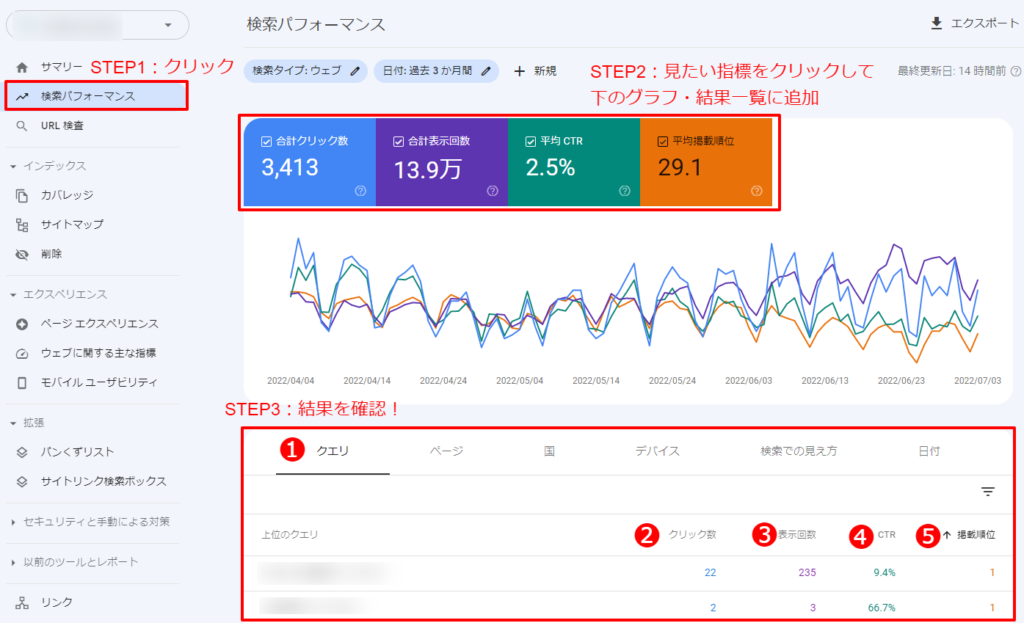Click the pencil icon on the date range chip

(487, 71)
